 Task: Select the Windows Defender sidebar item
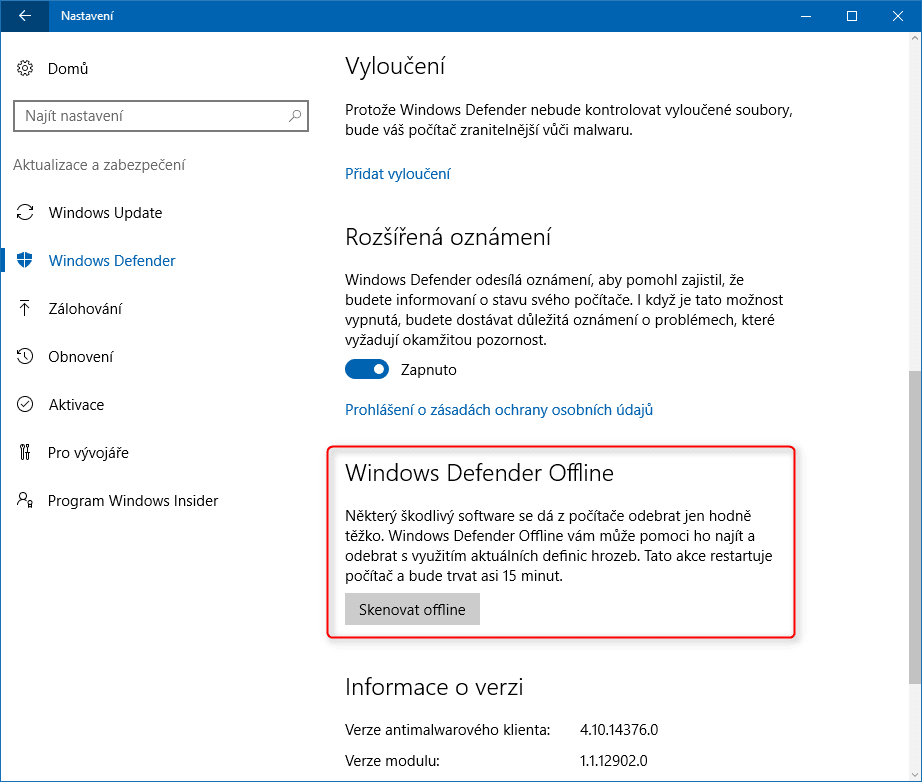(112, 260)
